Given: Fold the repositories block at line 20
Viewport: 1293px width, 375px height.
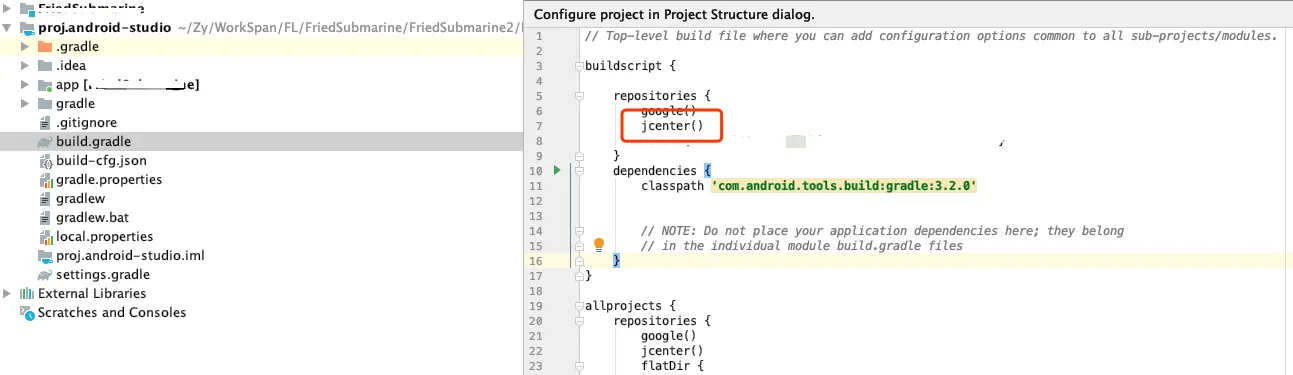Looking at the screenshot, I should click(x=578, y=321).
